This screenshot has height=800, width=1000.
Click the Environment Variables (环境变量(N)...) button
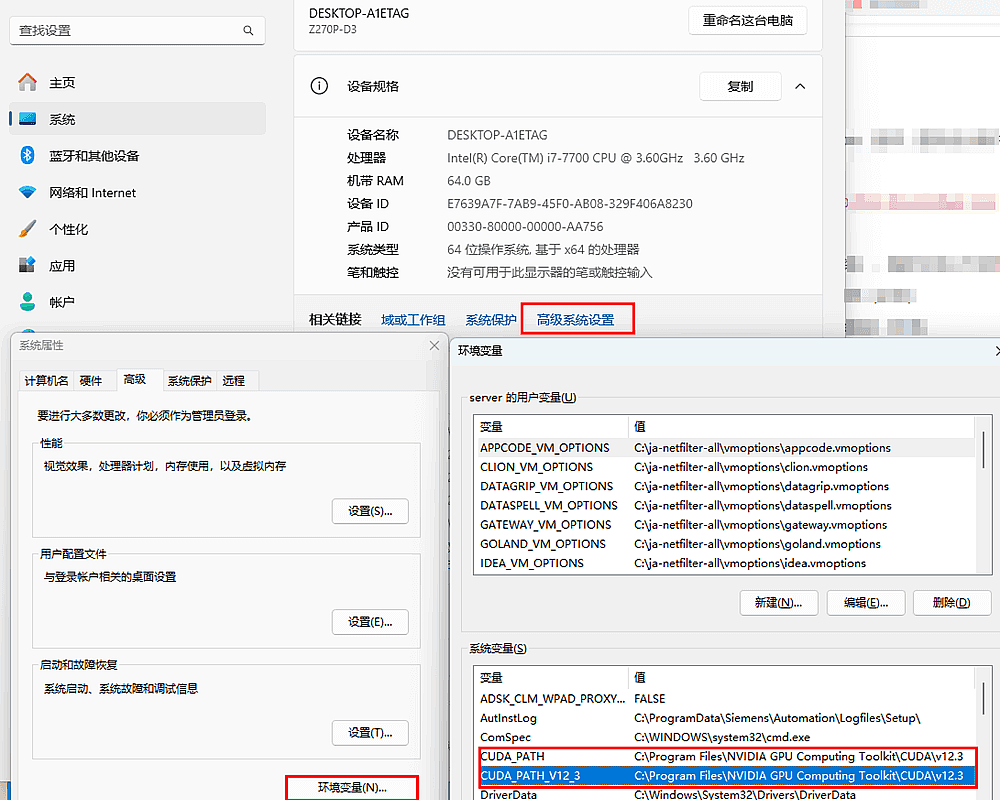(352, 787)
